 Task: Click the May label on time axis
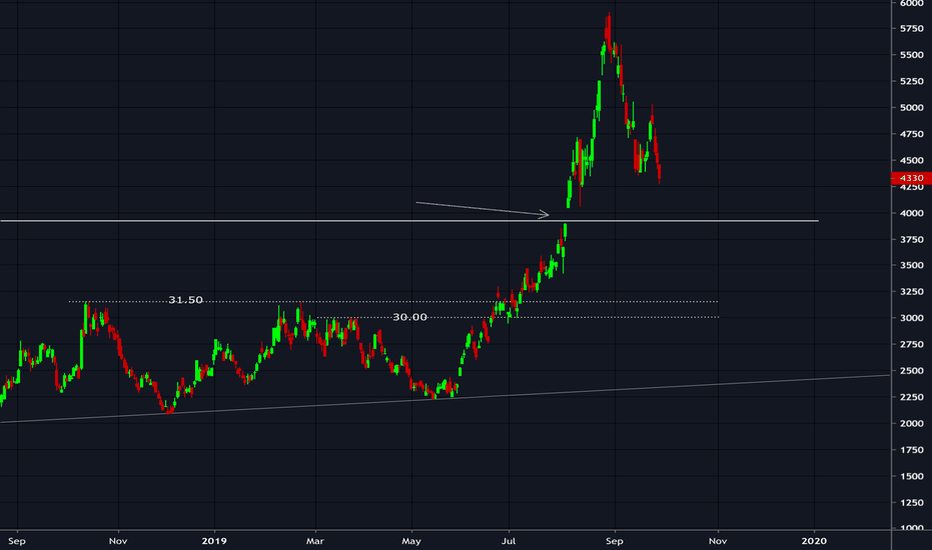pos(411,541)
